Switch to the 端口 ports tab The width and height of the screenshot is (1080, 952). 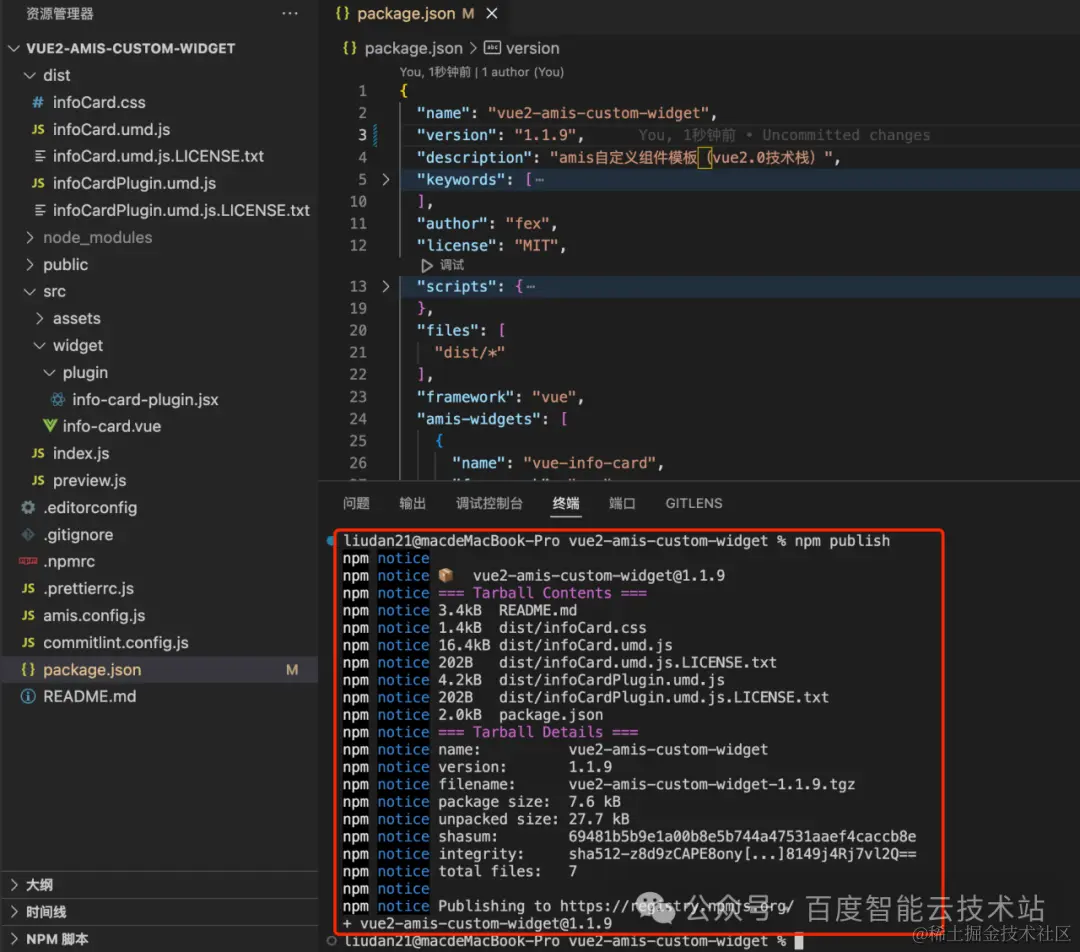coord(622,504)
